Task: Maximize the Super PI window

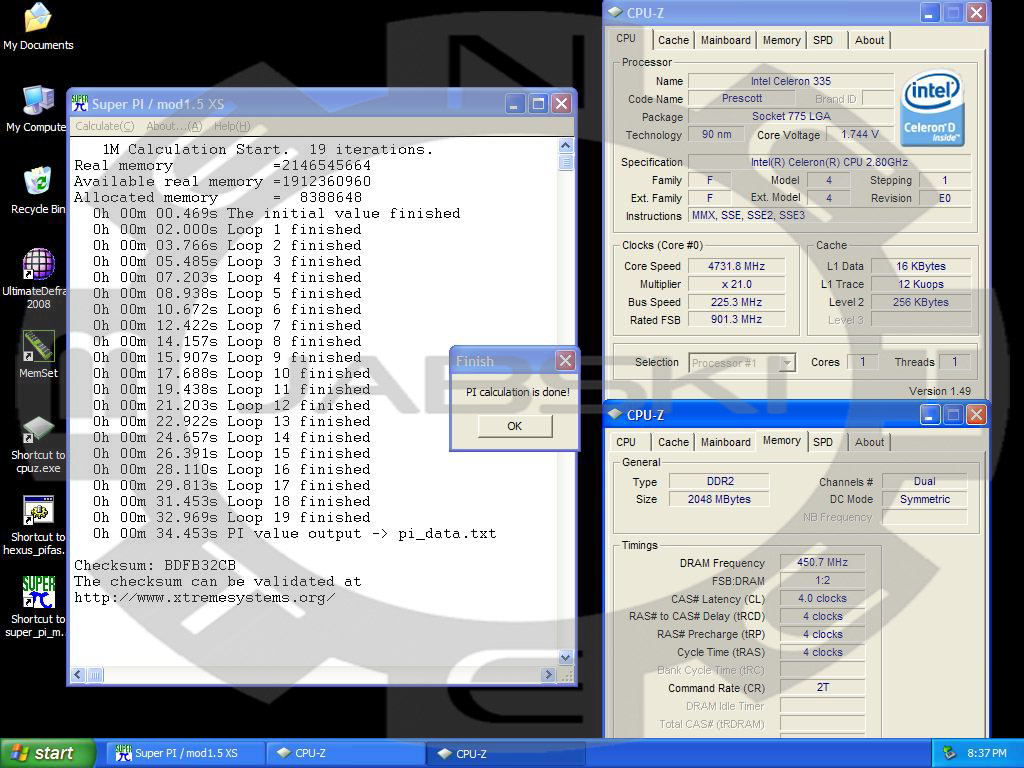Action: (538, 103)
